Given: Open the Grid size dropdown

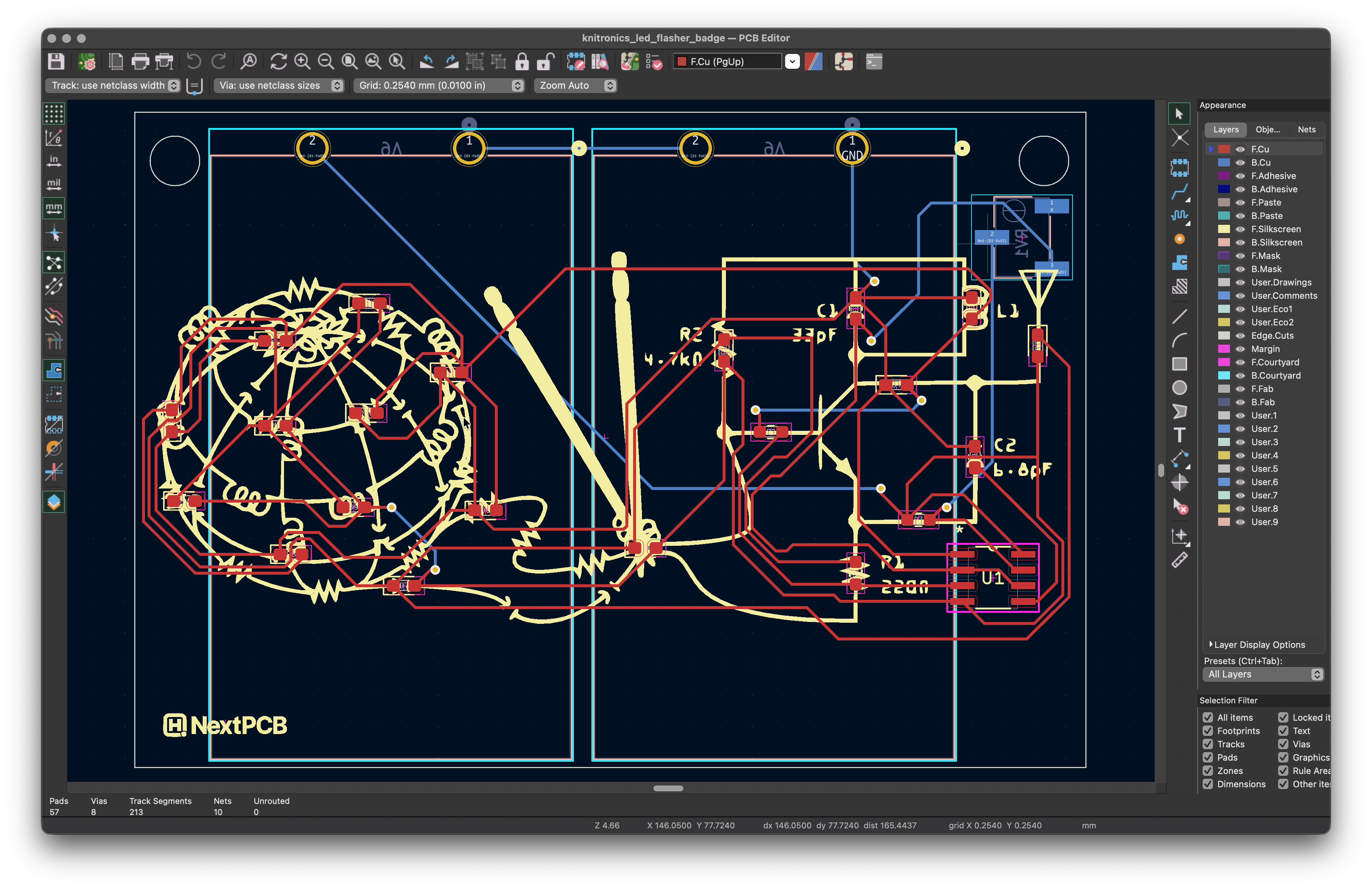Looking at the screenshot, I should point(439,85).
